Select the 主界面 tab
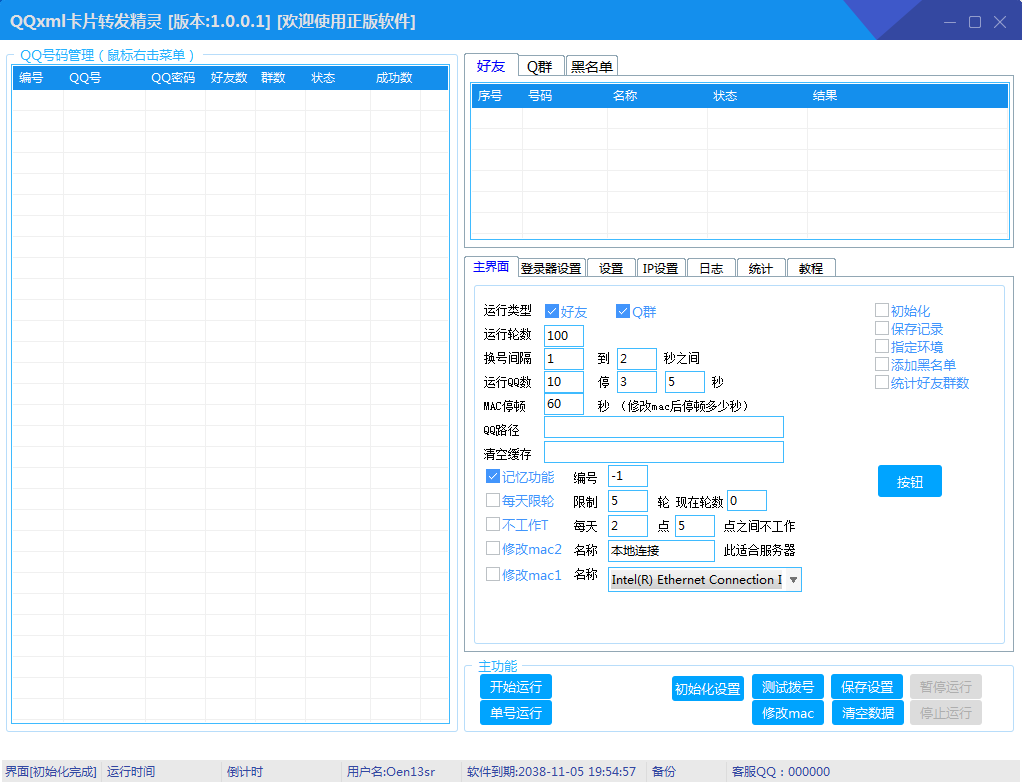The height and width of the screenshot is (784, 1022). pyautogui.click(x=491, y=267)
